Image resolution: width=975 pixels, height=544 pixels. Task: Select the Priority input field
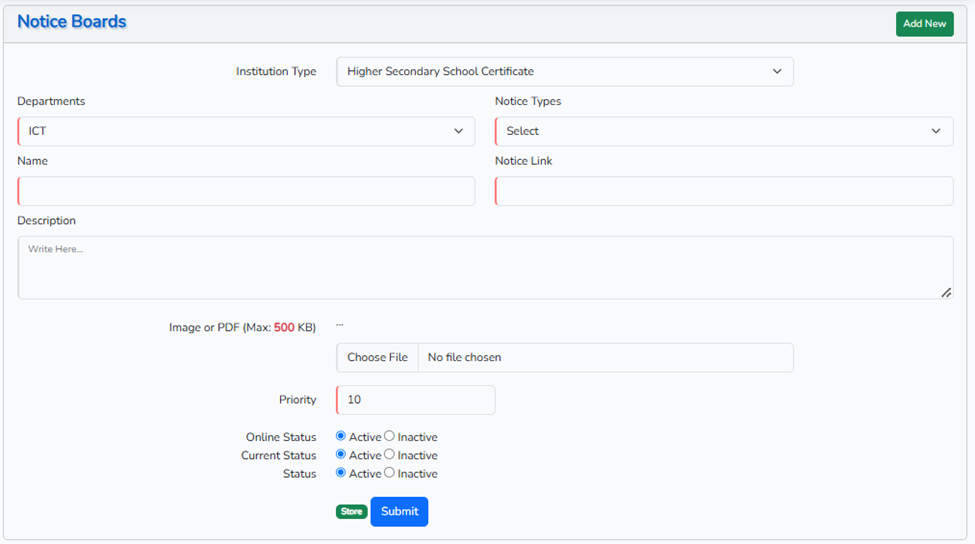point(415,400)
